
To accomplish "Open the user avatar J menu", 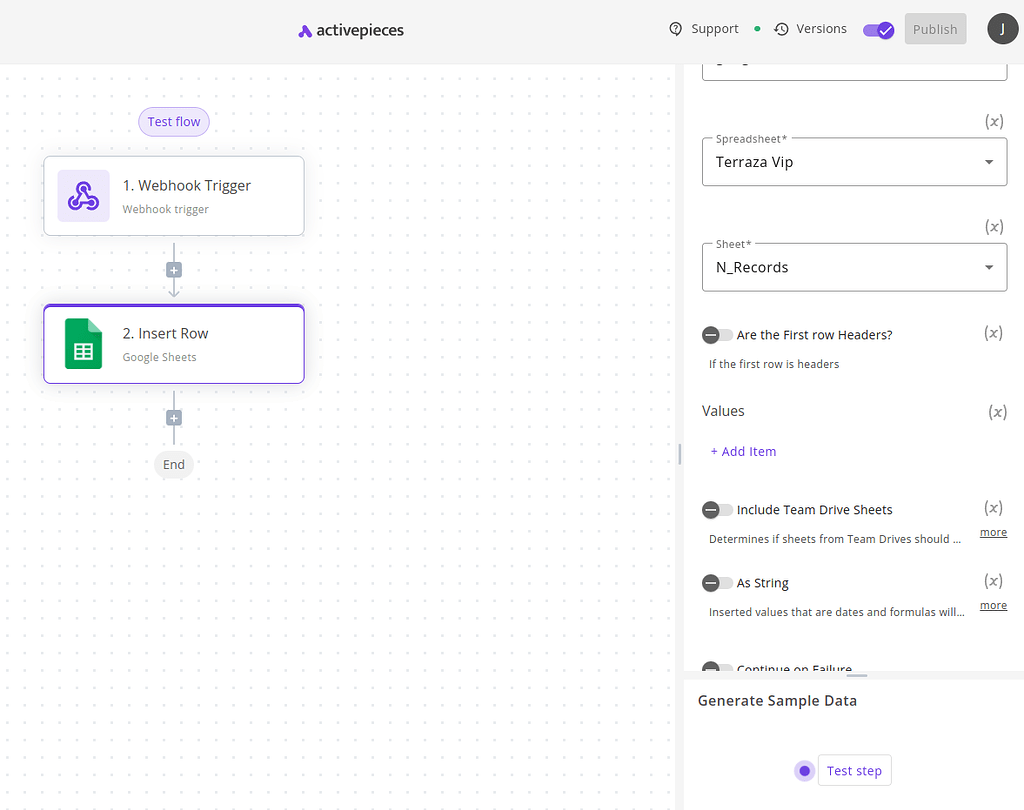I will 1002,29.
